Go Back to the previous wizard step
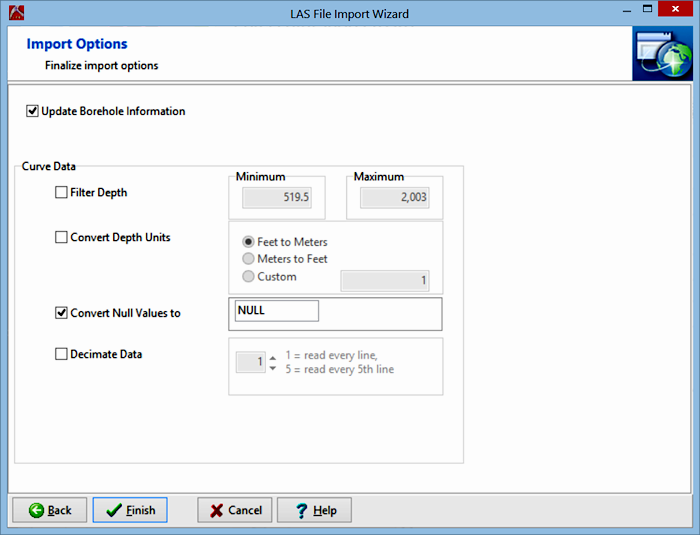Screen dimensions: 700x535 pos(50,510)
